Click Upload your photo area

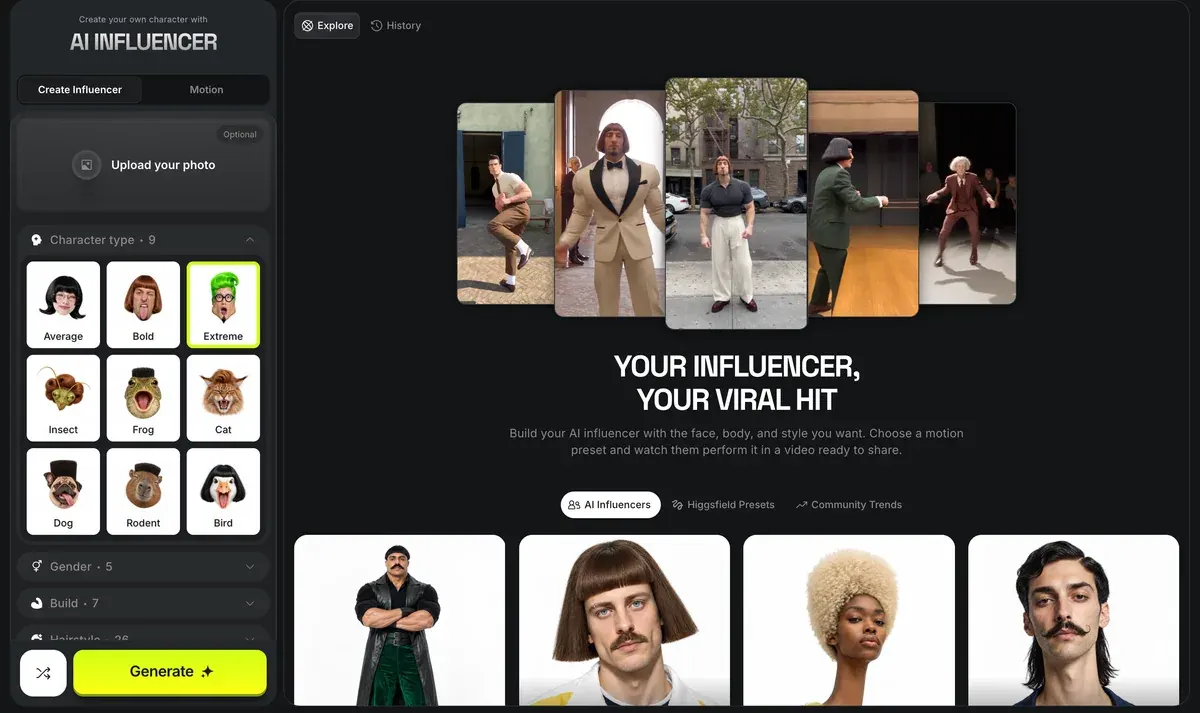click(144, 165)
